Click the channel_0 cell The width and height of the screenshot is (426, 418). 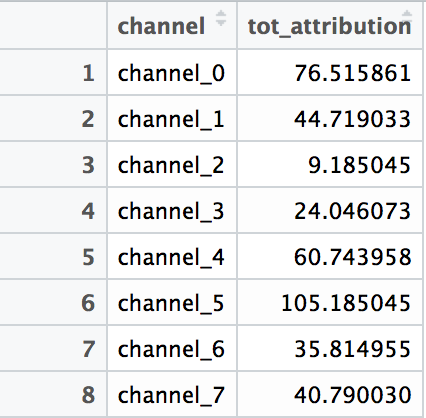click(172, 72)
